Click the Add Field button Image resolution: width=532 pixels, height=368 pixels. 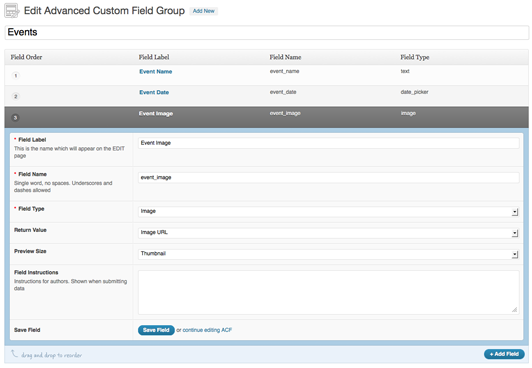click(504, 354)
